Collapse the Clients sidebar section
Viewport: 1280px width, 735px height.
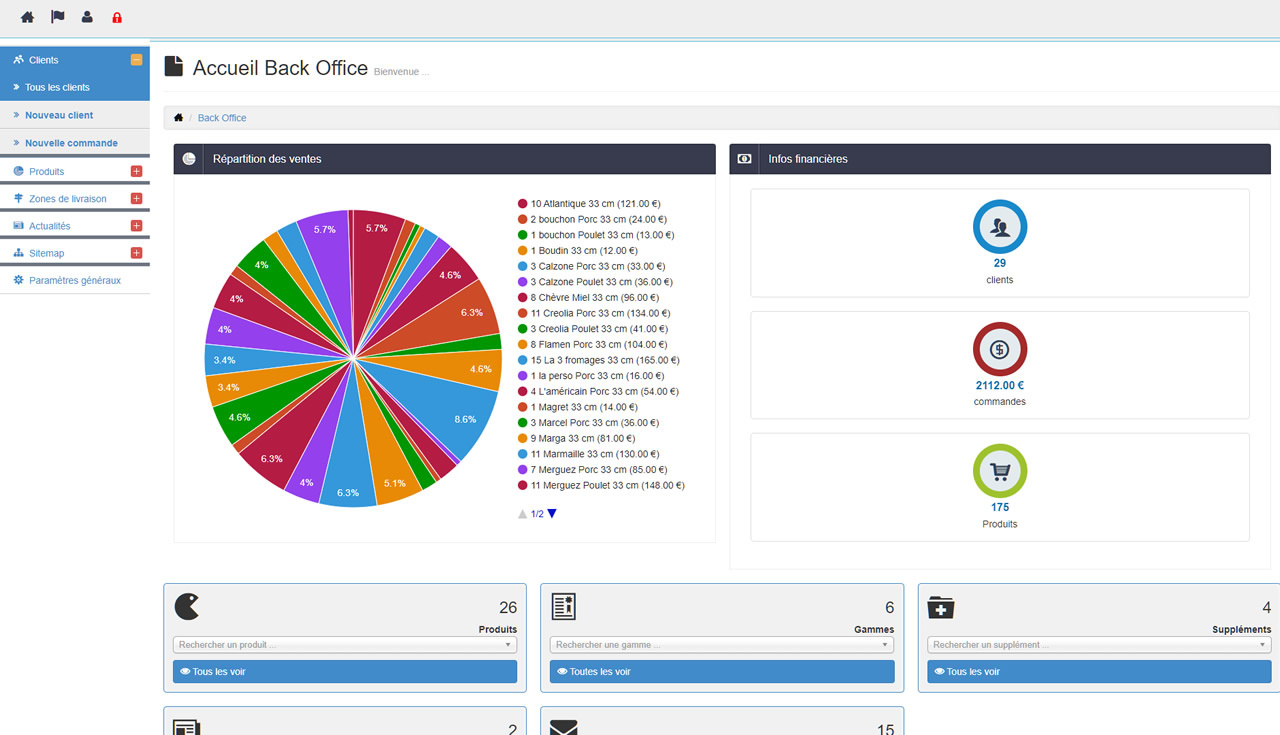tap(136, 60)
